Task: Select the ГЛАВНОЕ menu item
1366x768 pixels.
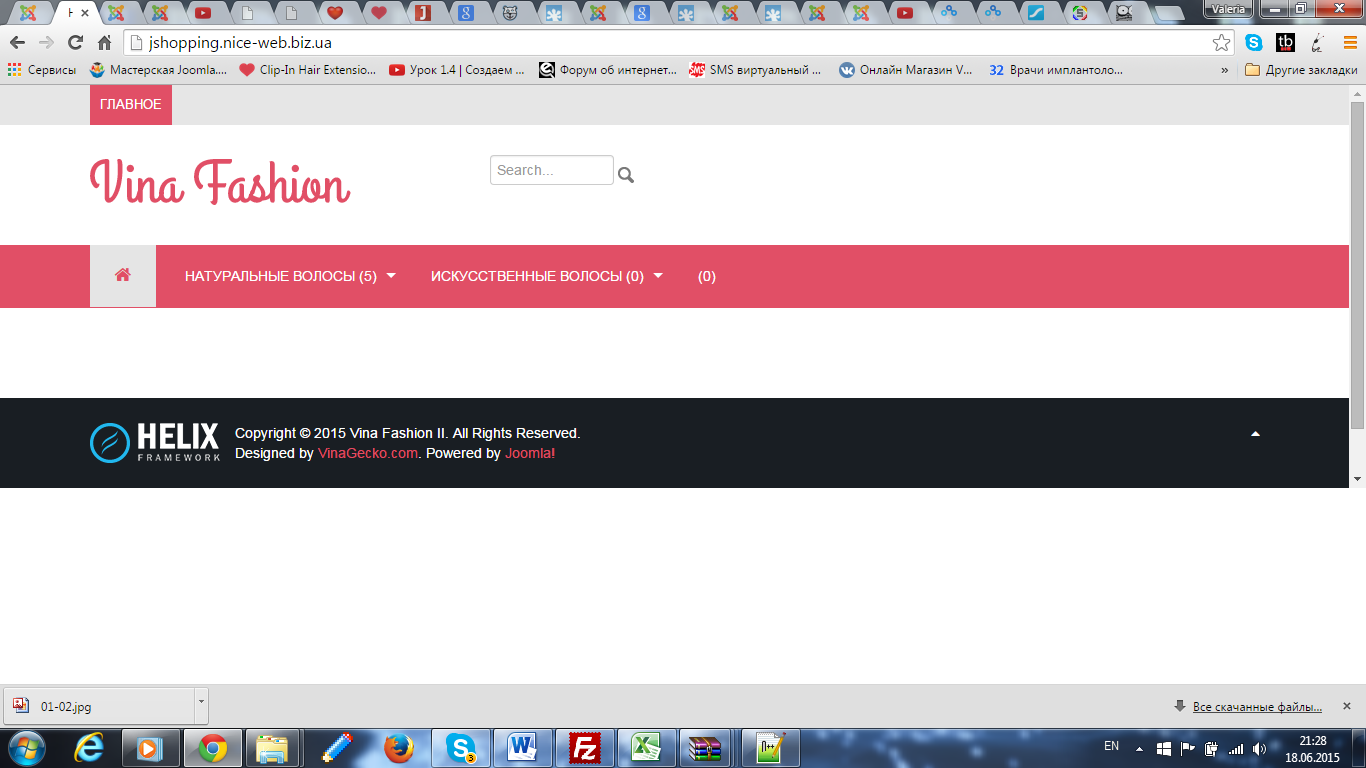Action: [x=130, y=105]
